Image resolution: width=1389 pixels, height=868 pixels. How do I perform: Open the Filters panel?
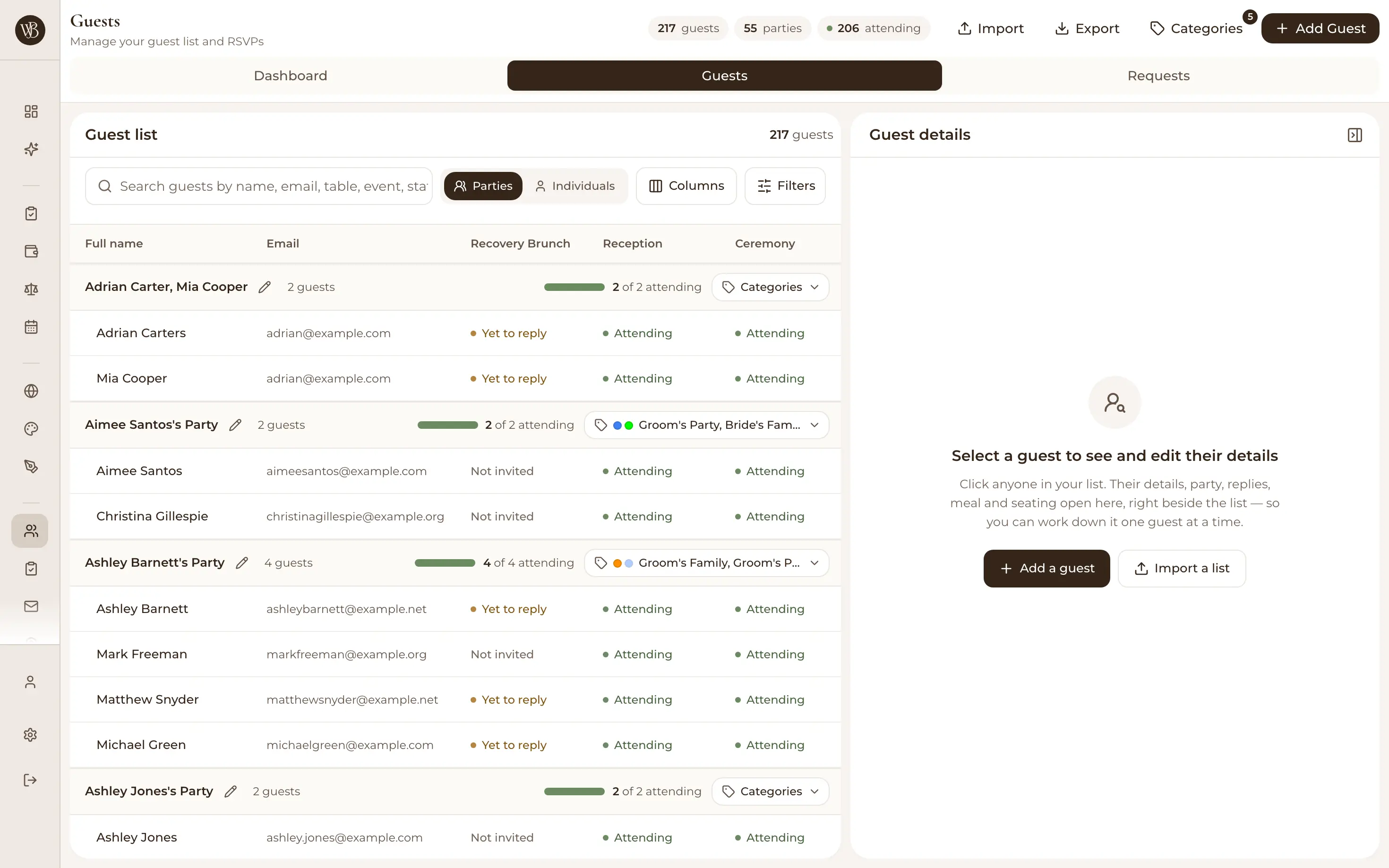(x=785, y=186)
